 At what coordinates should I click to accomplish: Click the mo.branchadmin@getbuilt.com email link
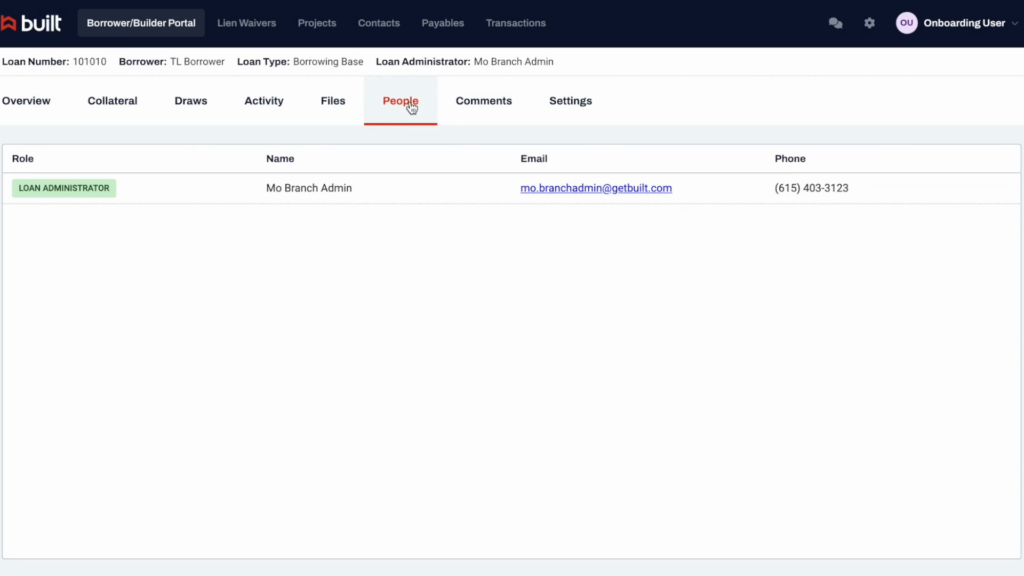(596, 188)
